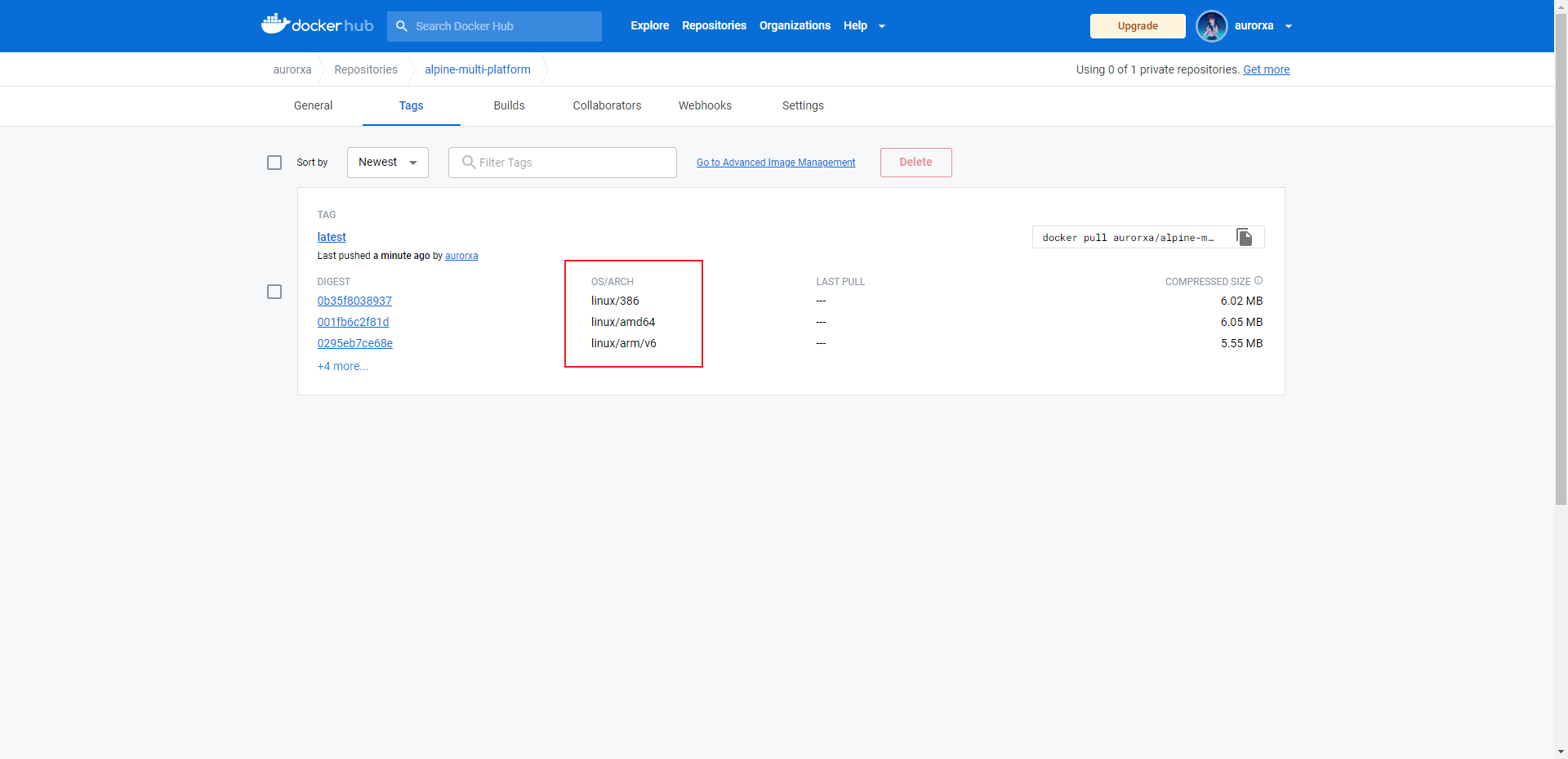Click the linux/arm/v6 architecture entry
1568x759 pixels.
tap(624, 343)
